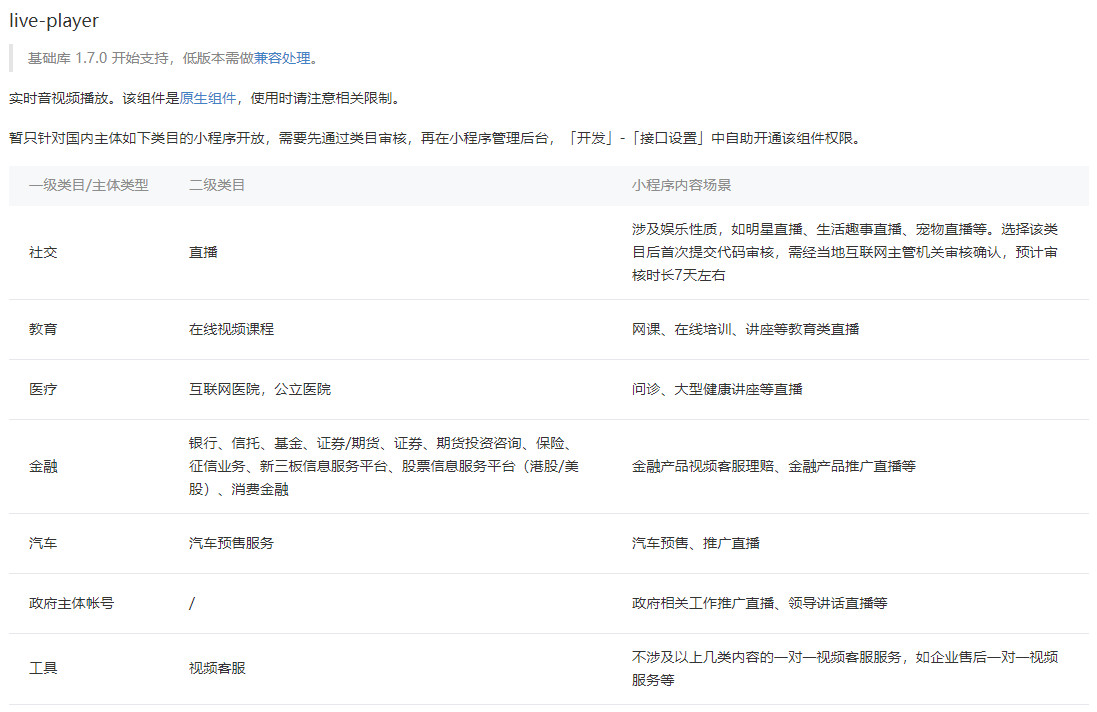The image size is (1097, 712).
Task: Select the 金融 category cell
Action: (43, 466)
